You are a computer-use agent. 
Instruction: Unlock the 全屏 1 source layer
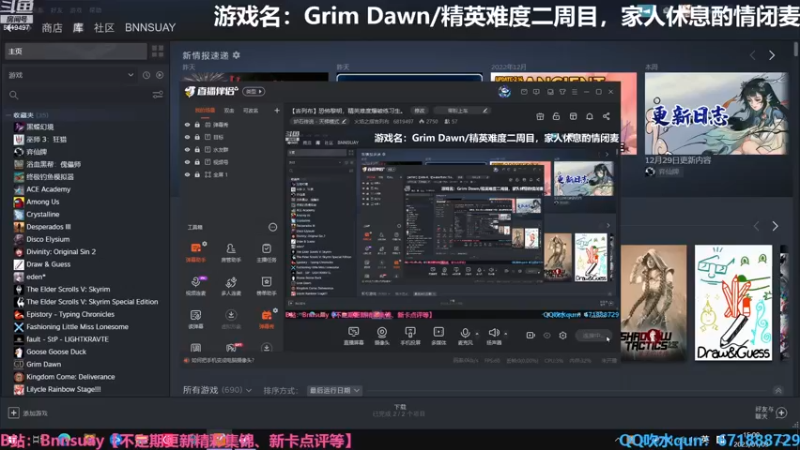point(197,174)
